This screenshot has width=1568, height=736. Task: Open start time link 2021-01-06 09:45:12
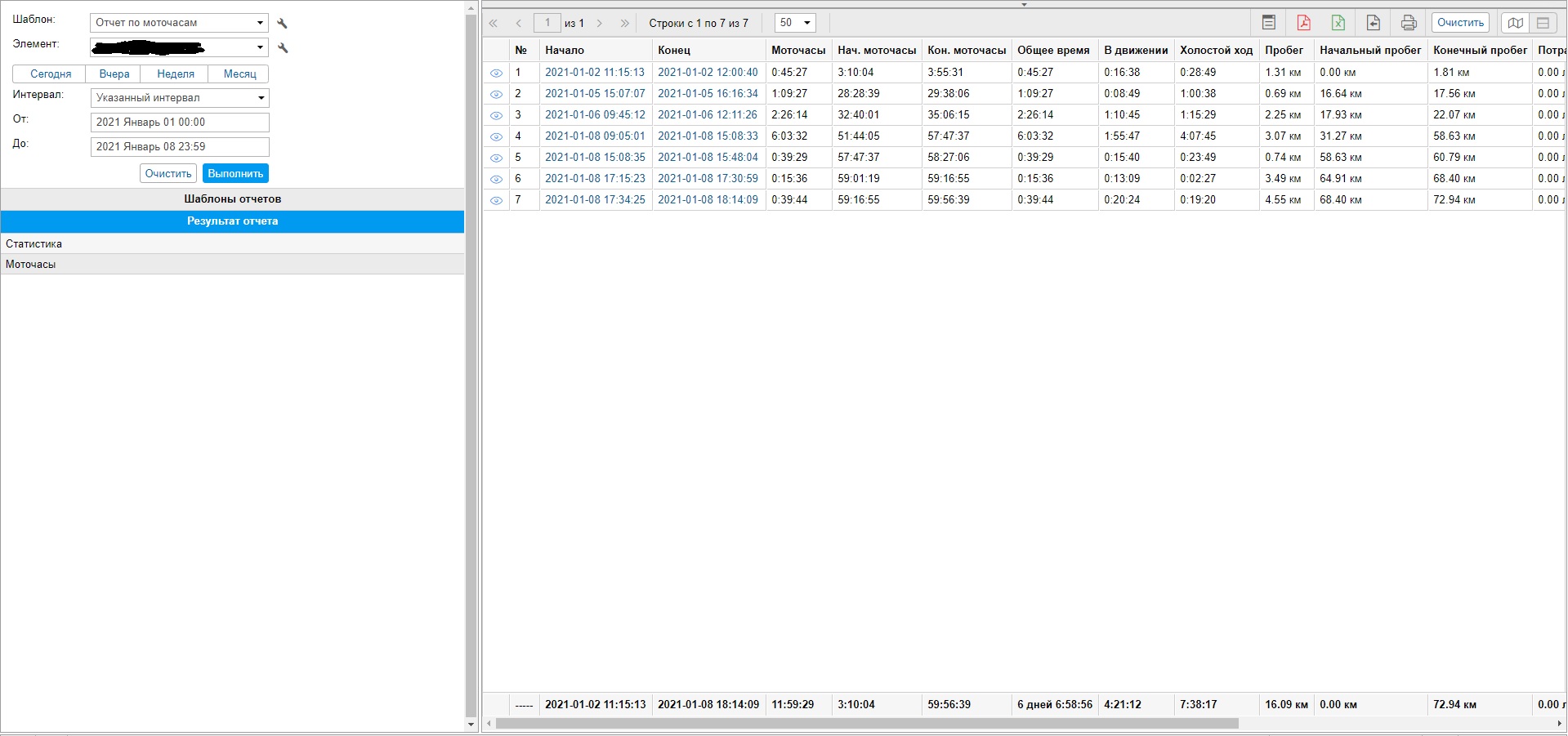[595, 115]
